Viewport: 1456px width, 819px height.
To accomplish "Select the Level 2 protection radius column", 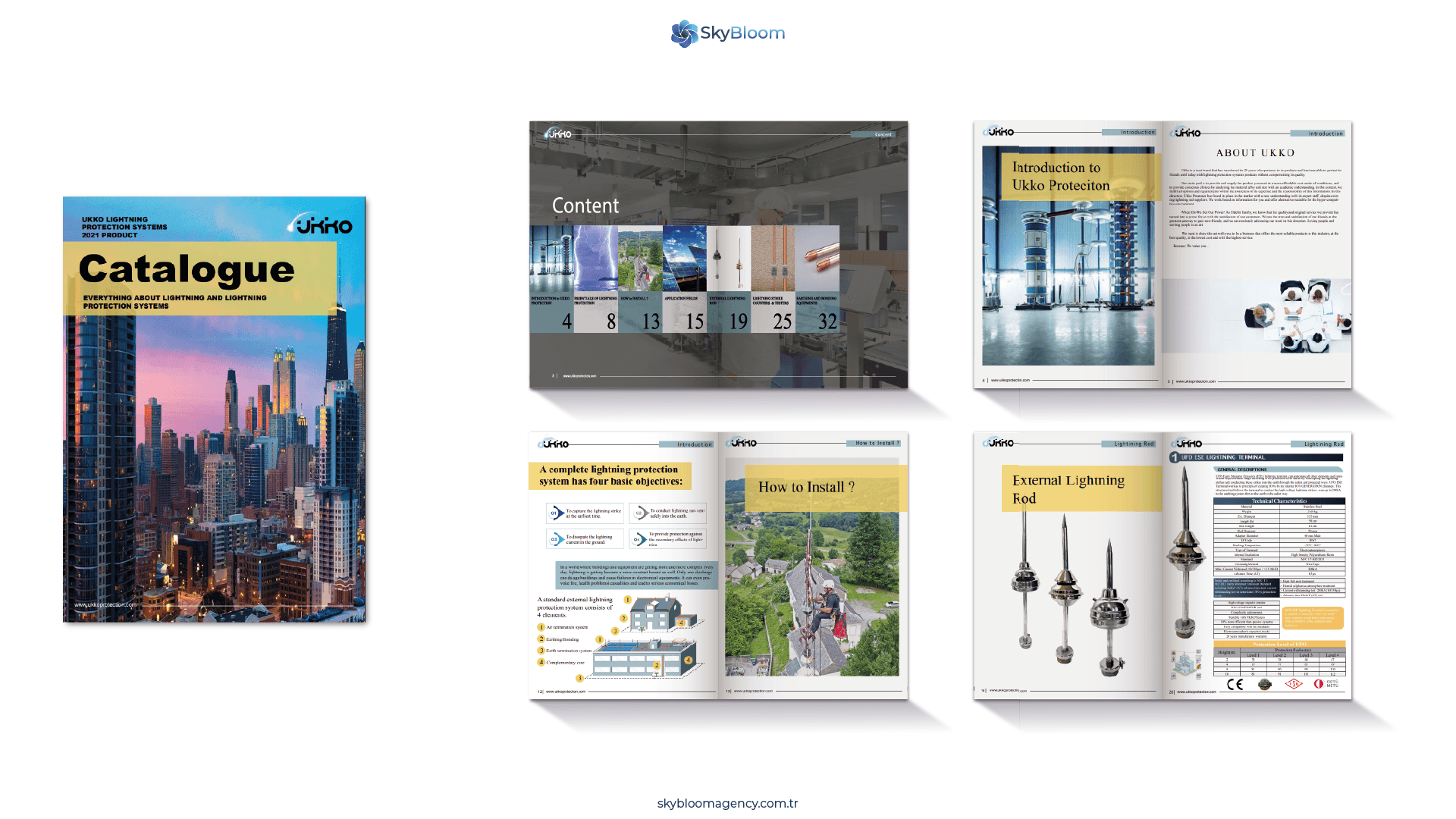I will click(x=1279, y=655).
